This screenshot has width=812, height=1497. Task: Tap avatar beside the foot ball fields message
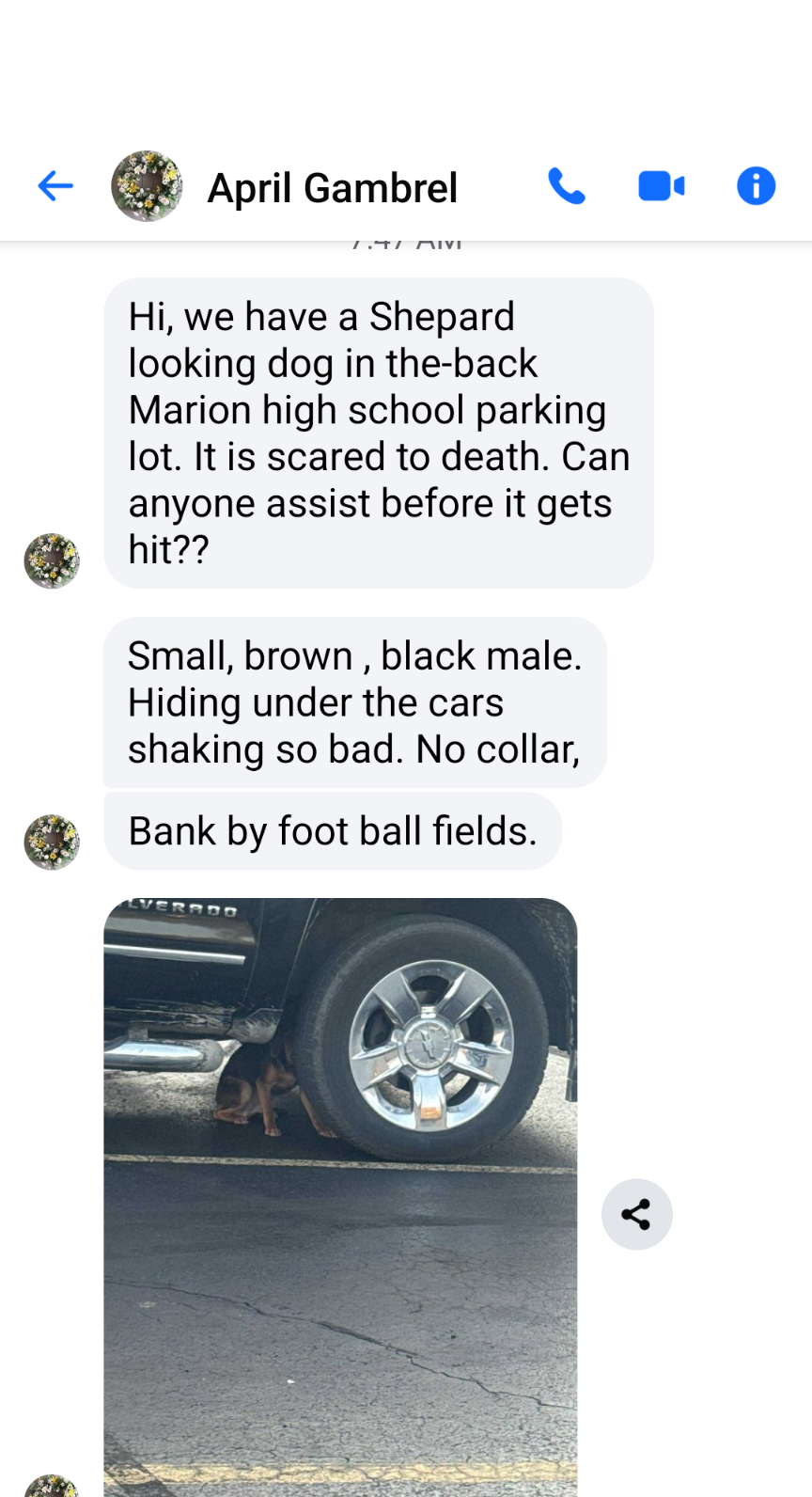(52, 843)
